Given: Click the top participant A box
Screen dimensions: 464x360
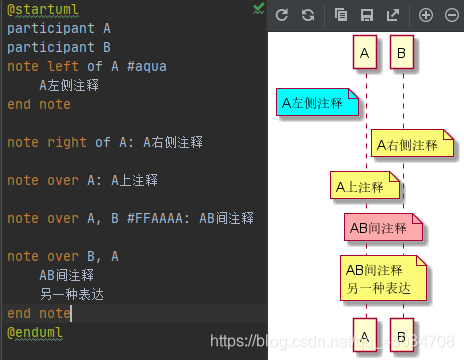Looking at the screenshot, I should tap(365, 52).
